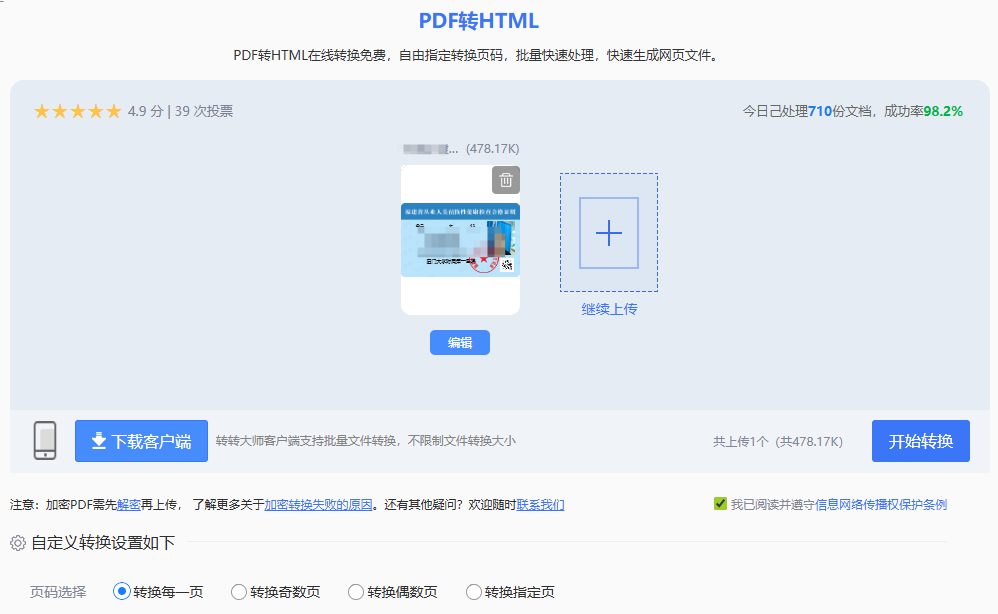Image resolution: width=998 pixels, height=614 pixels.
Task: Click the uploaded PDF preview thumbnail
Action: pyautogui.click(x=460, y=240)
